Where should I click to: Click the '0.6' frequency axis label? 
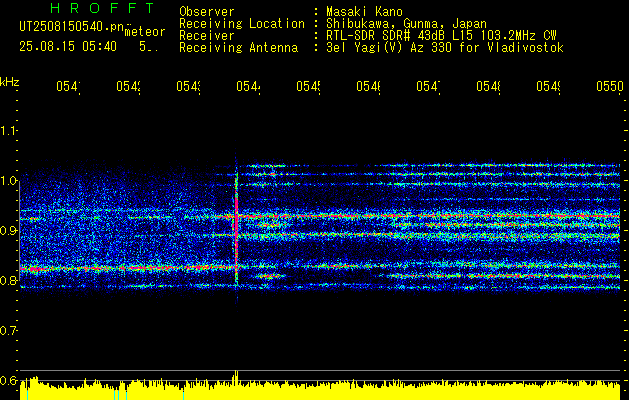pyautogui.click(x=9, y=380)
